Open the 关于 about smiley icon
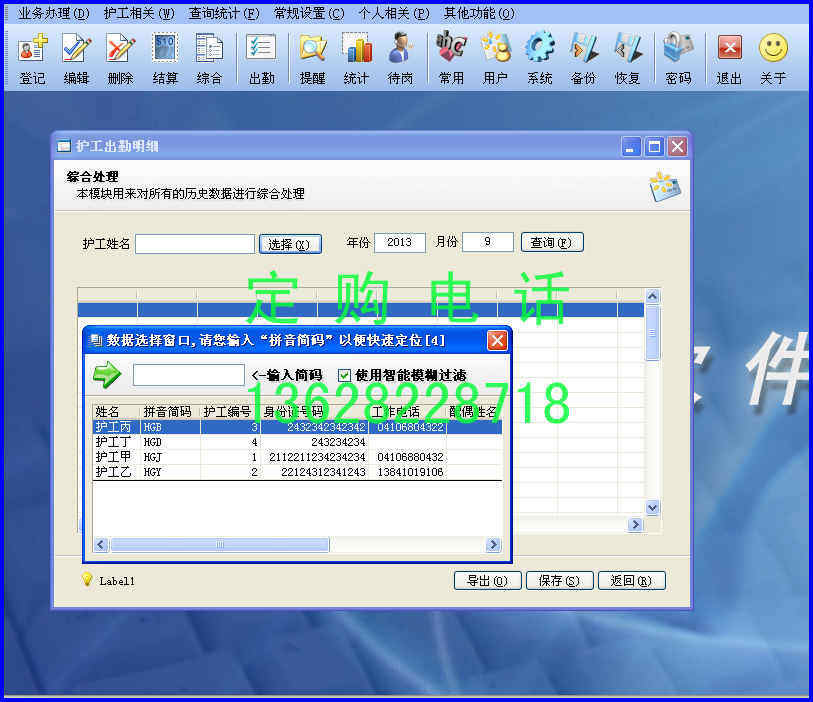The height and width of the screenshot is (702, 813). click(773, 58)
